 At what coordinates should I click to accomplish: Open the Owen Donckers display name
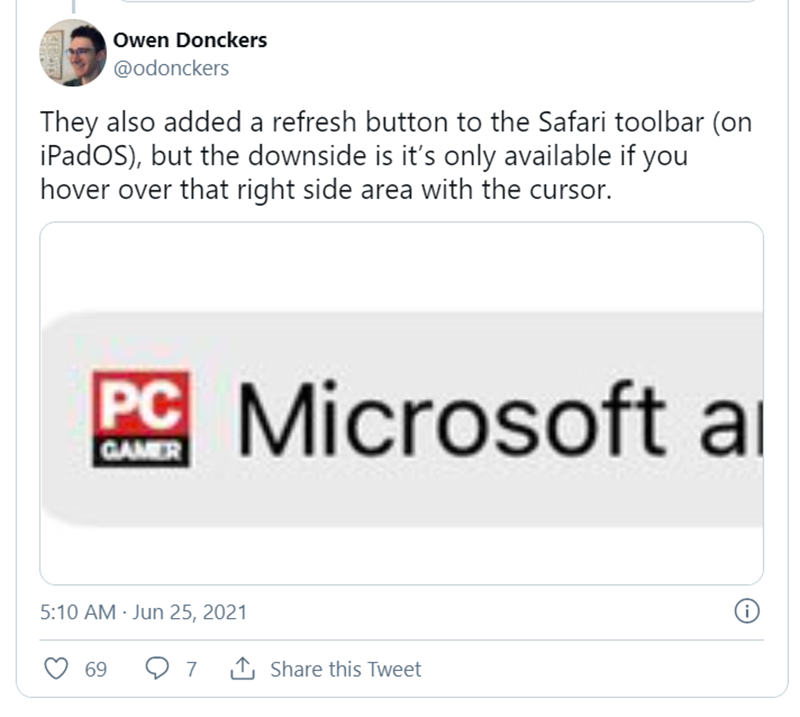tap(190, 41)
